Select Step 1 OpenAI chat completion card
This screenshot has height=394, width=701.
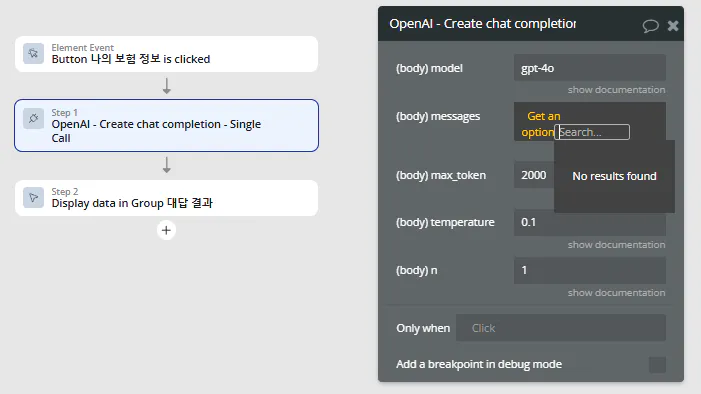166,125
